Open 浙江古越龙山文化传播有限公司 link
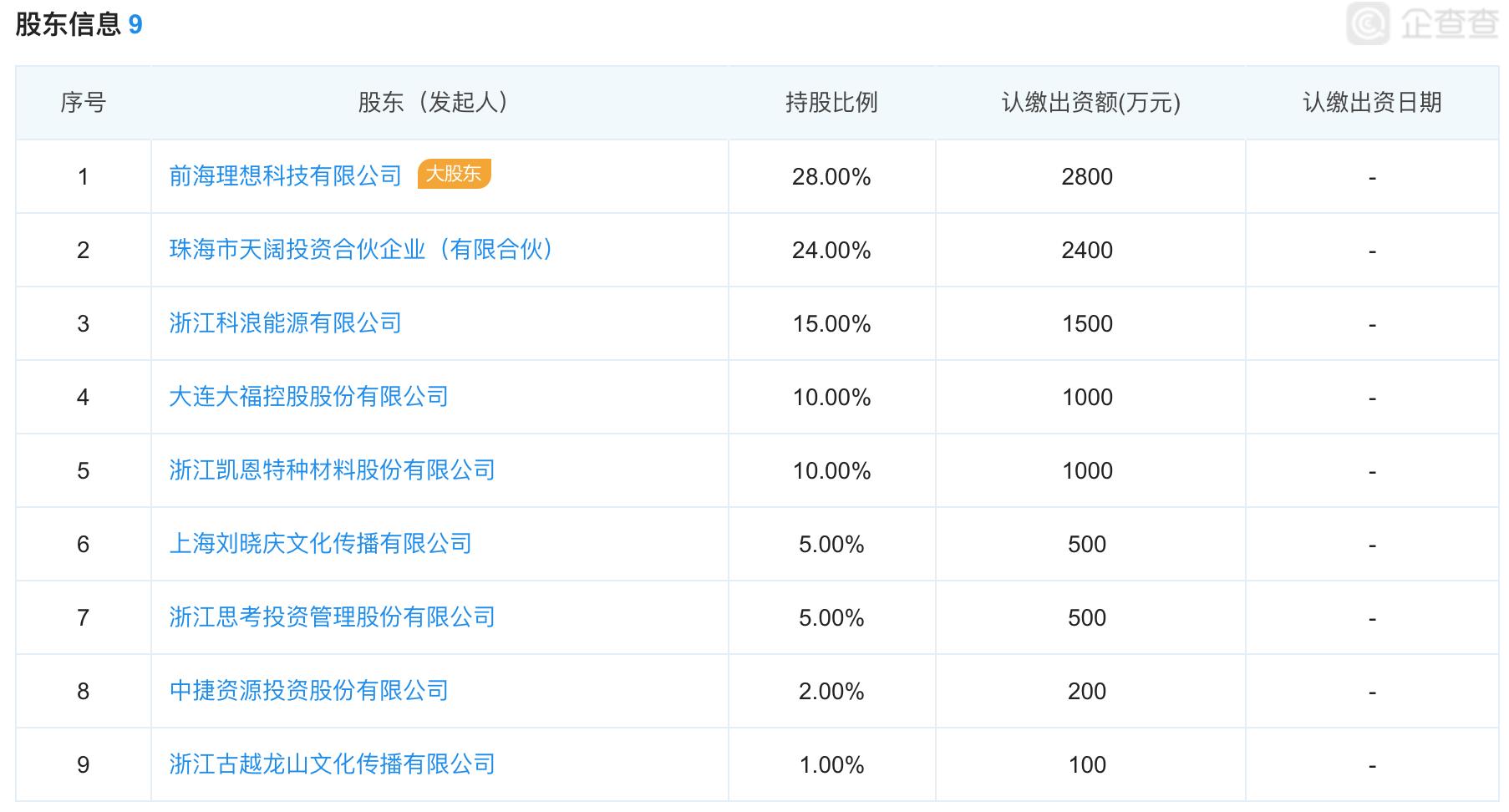Image resolution: width=1509 pixels, height=812 pixels. [x=332, y=763]
